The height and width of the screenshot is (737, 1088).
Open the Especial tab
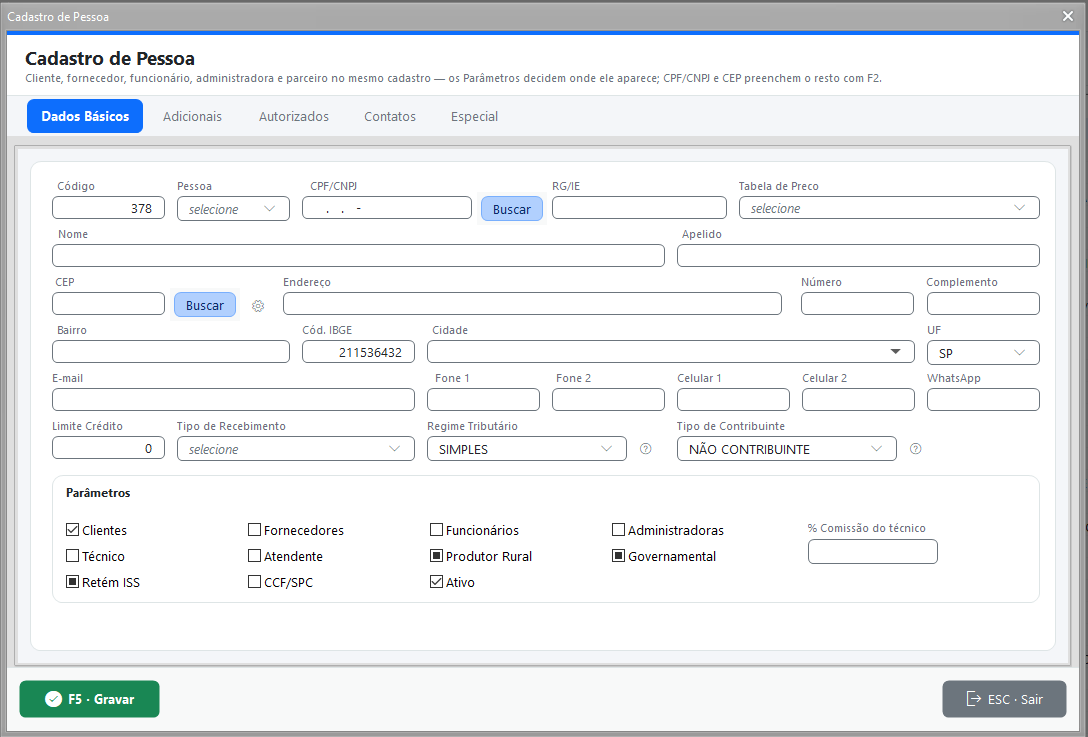coord(475,117)
